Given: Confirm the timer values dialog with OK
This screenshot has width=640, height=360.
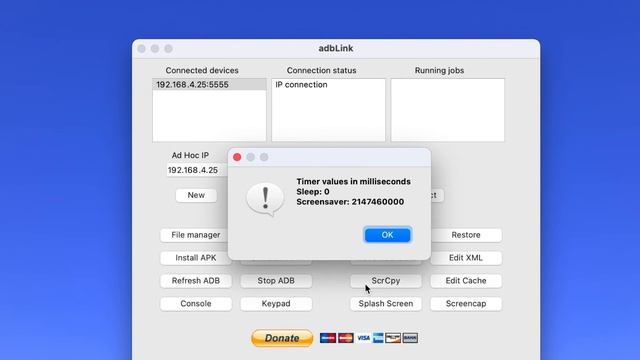Looking at the screenshot, I should click(387, 235).
